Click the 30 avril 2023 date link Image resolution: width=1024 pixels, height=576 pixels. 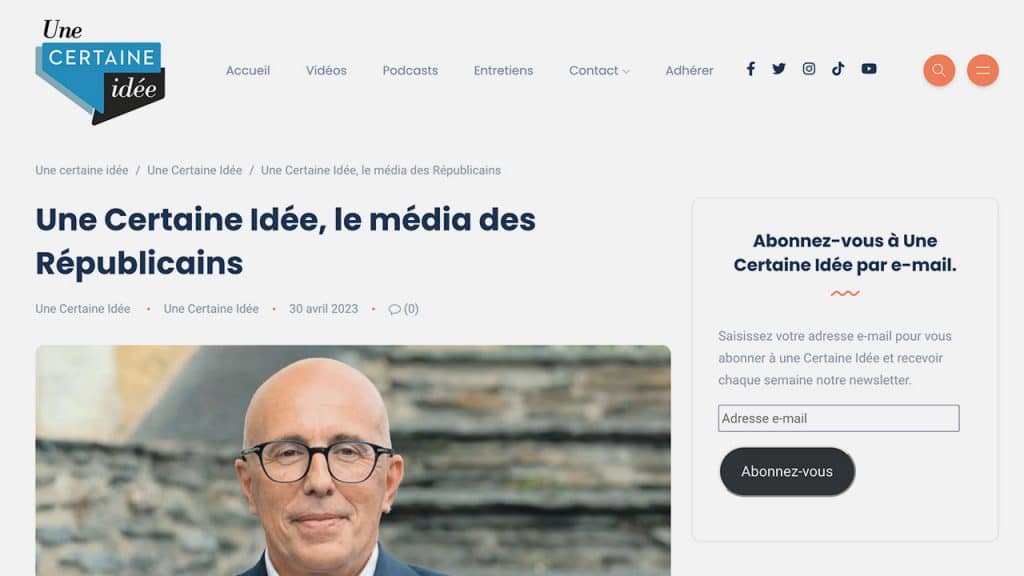(323, 309)
